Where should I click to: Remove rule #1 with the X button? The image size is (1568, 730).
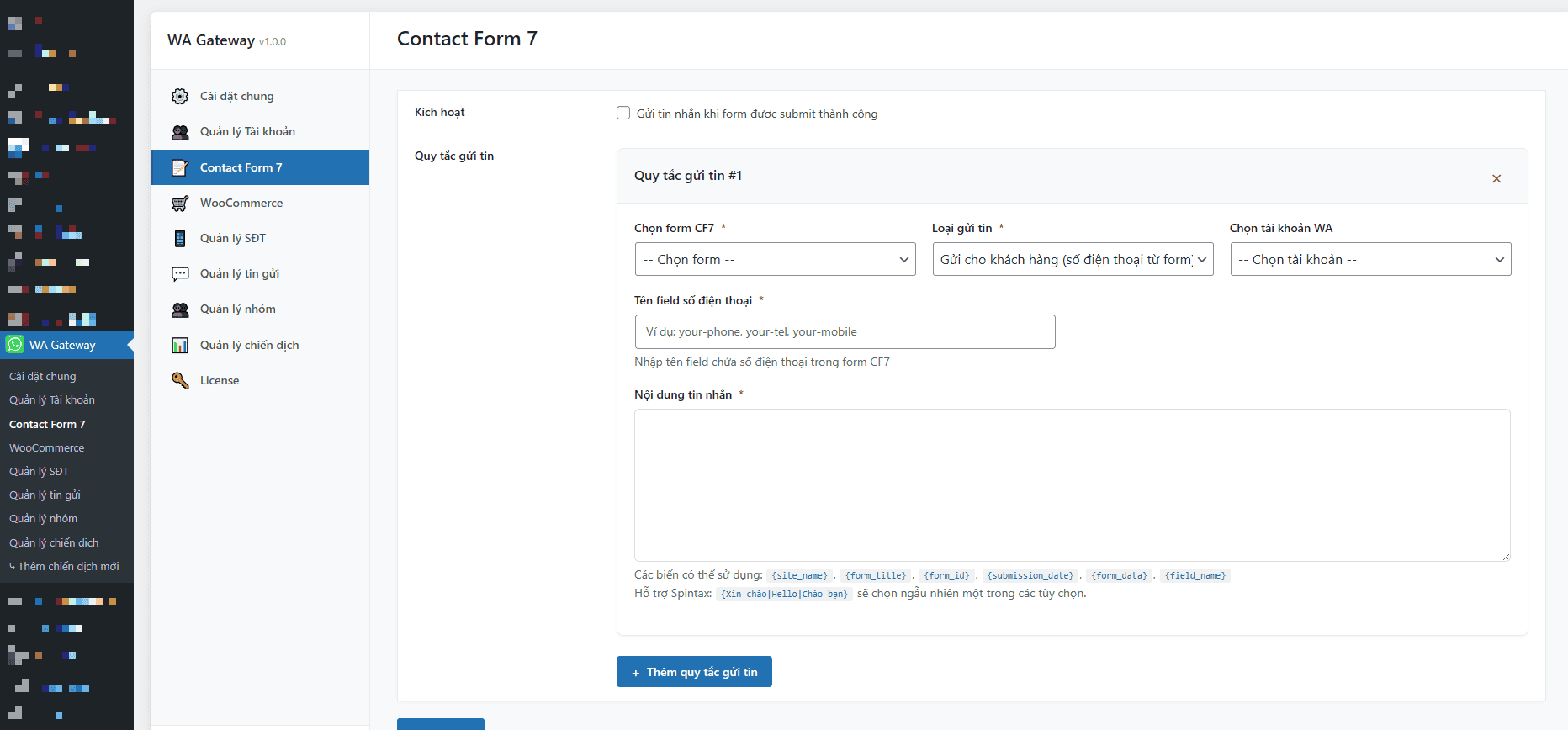[1496, 178]
